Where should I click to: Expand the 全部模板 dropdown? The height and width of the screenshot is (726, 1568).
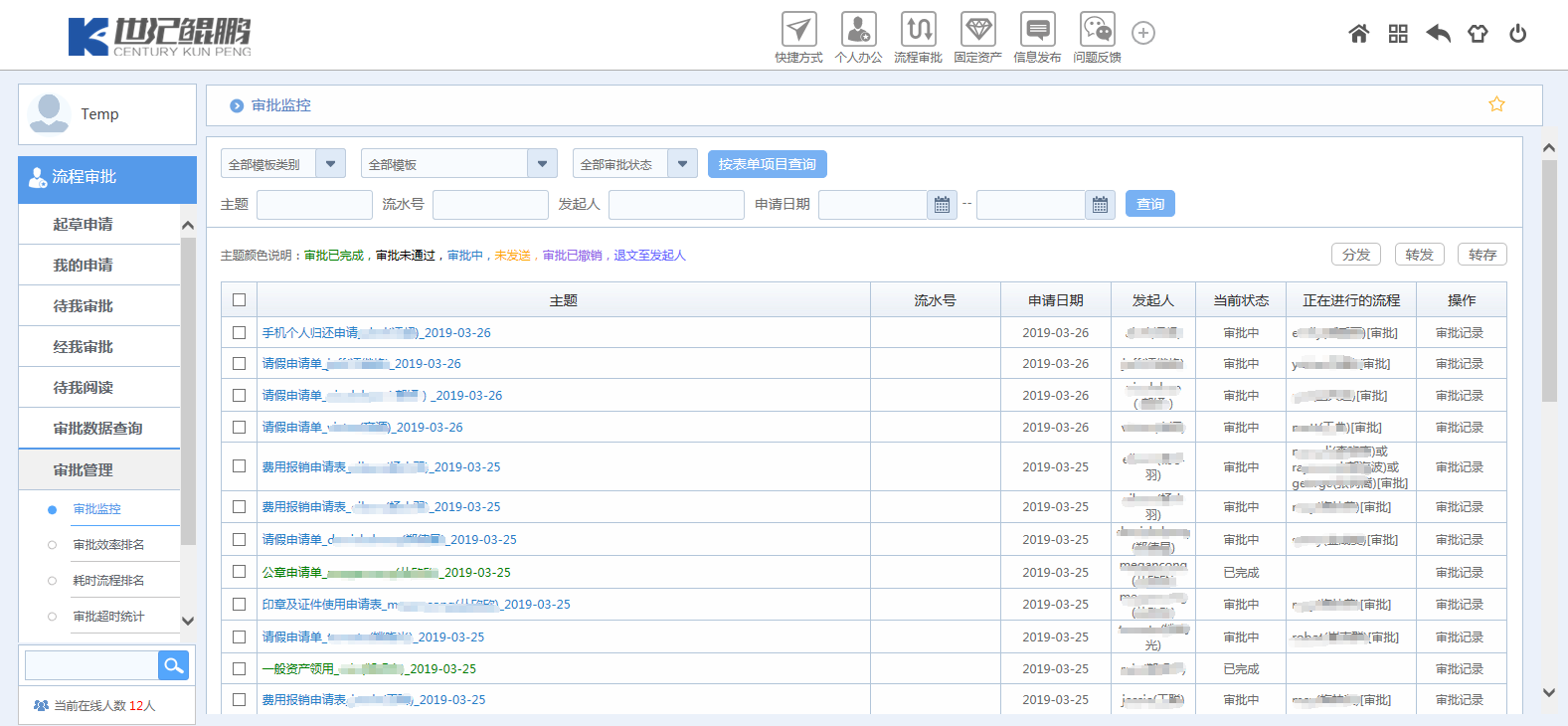click(x=542, y=164)
